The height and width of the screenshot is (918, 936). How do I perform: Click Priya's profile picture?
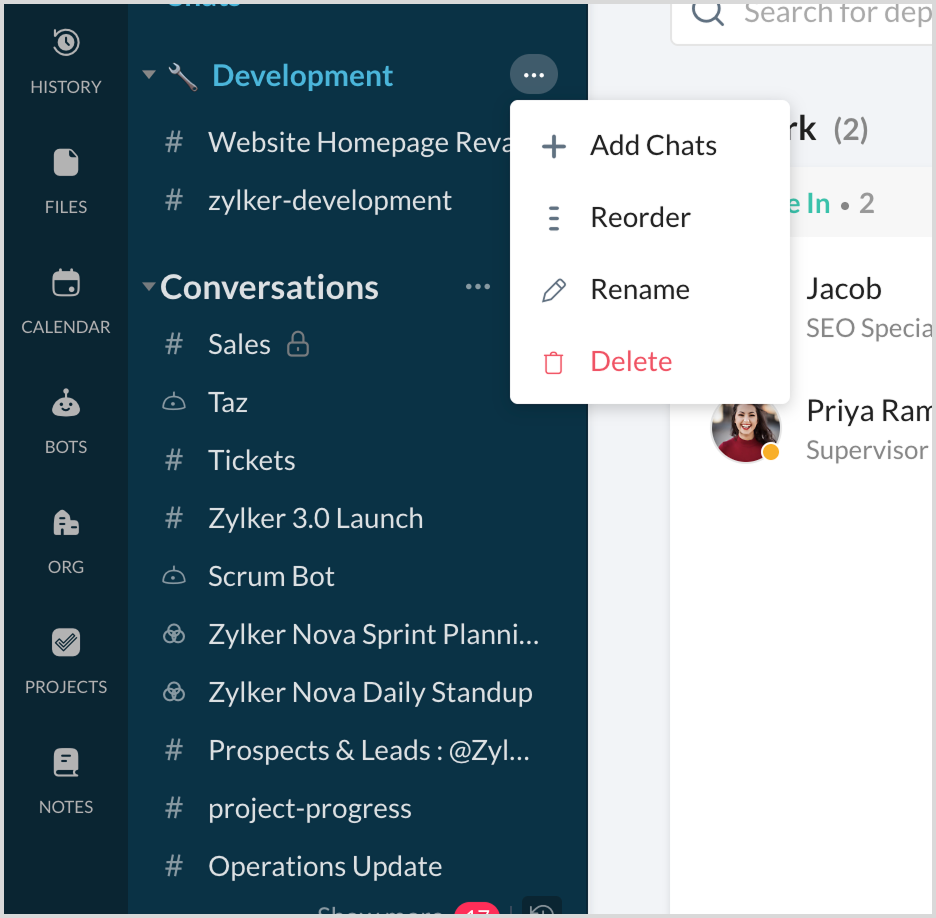point(745,431)
